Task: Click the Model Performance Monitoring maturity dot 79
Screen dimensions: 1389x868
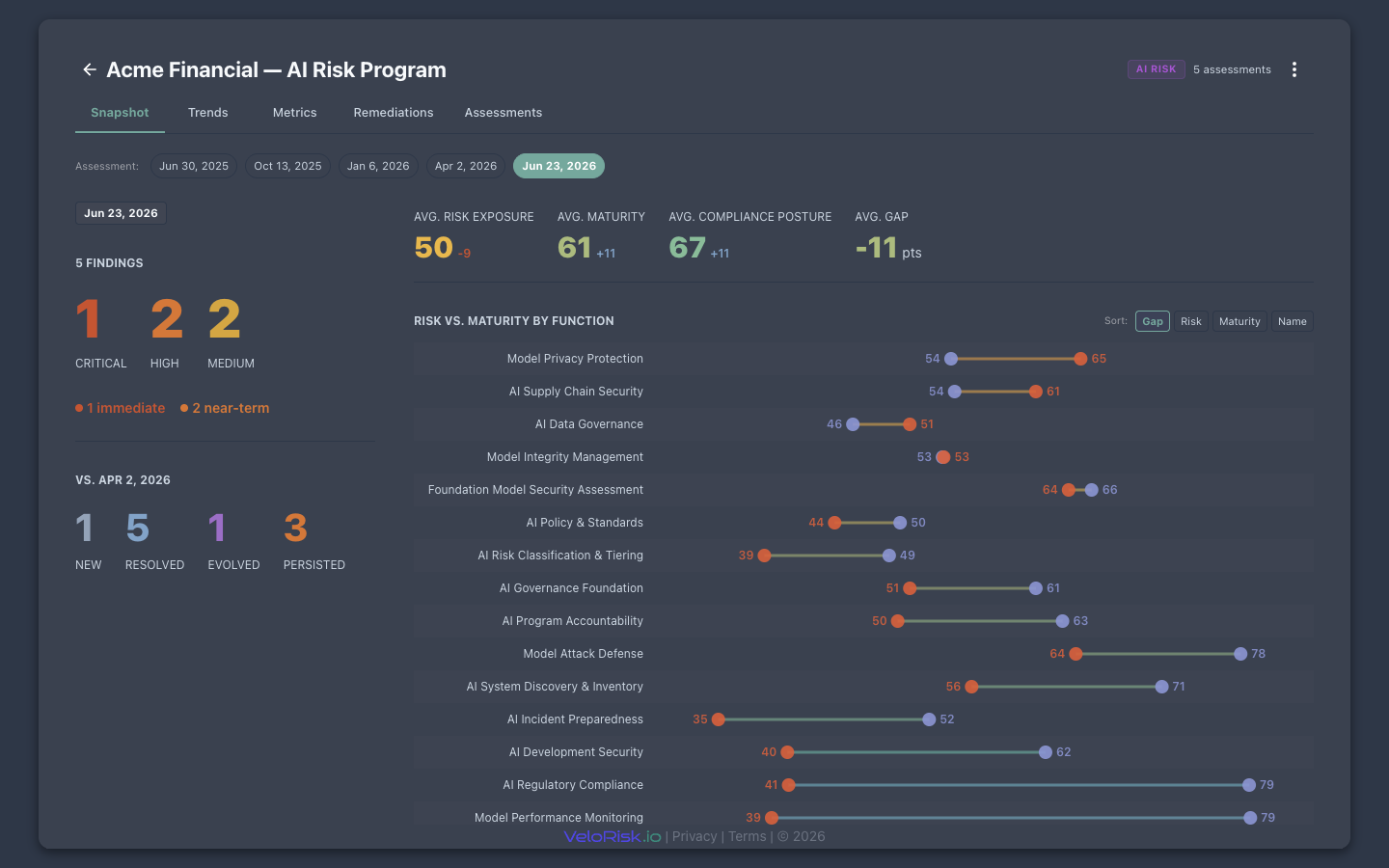Action: pyautogui.click(x=1250, y=818)
